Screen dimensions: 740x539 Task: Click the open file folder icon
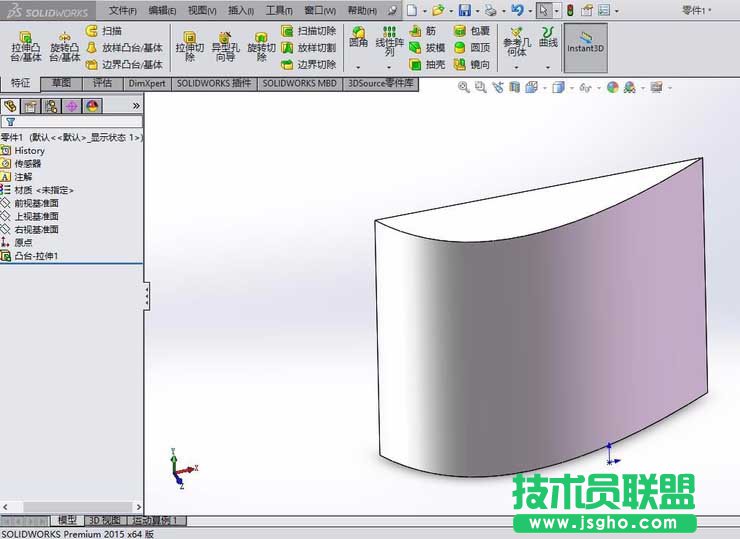[x=438, y=10]
